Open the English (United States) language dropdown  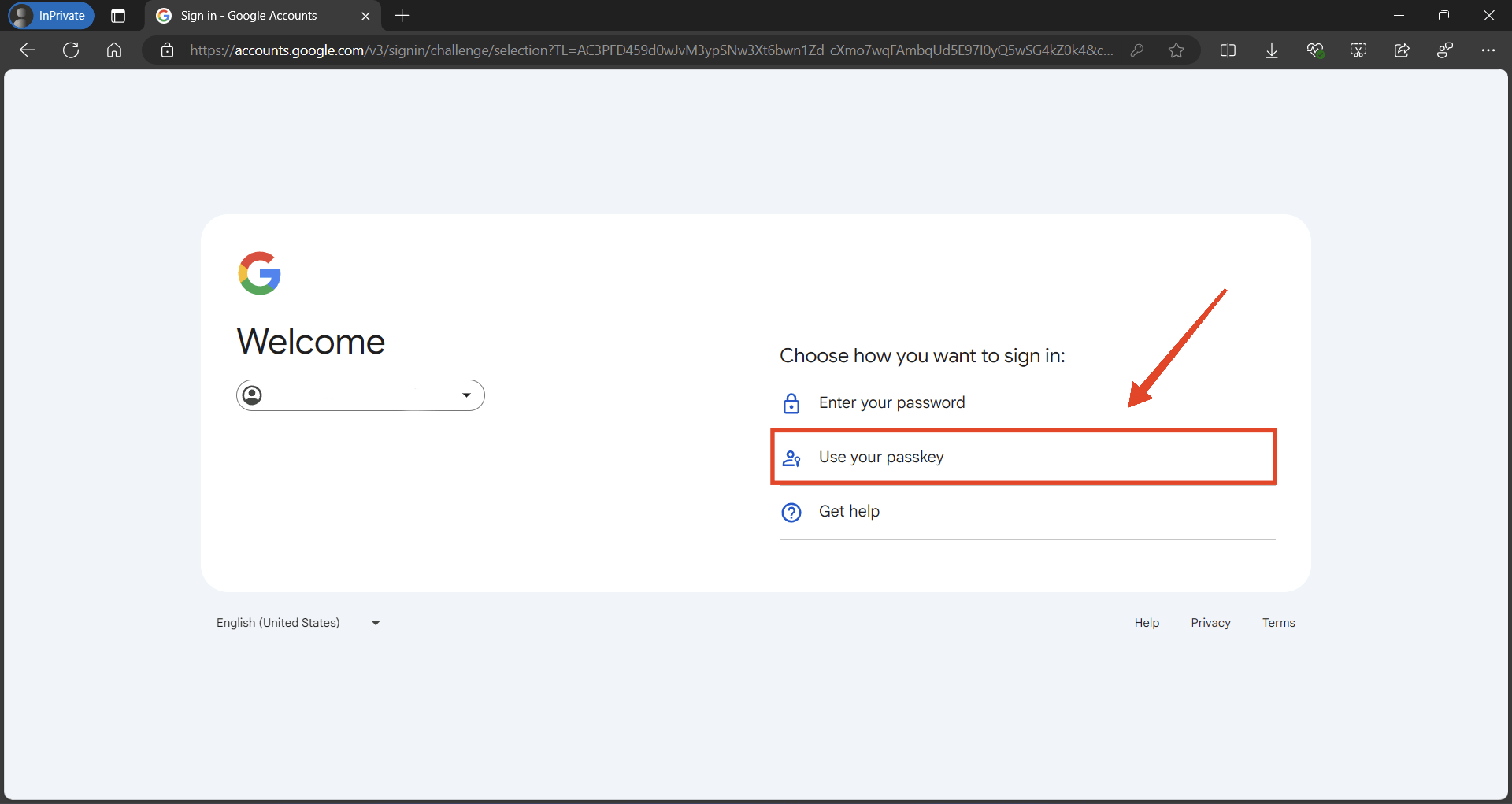tap(298, 623)
